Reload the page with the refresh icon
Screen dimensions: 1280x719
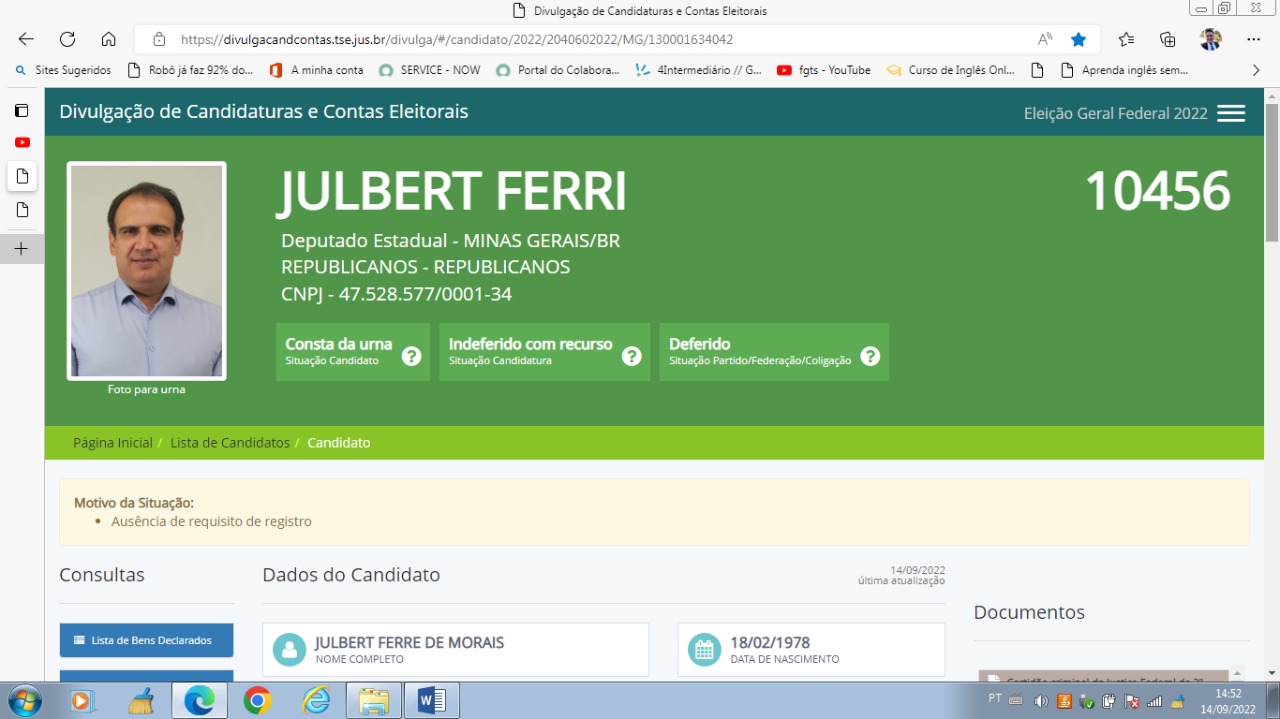click(67, 39)
